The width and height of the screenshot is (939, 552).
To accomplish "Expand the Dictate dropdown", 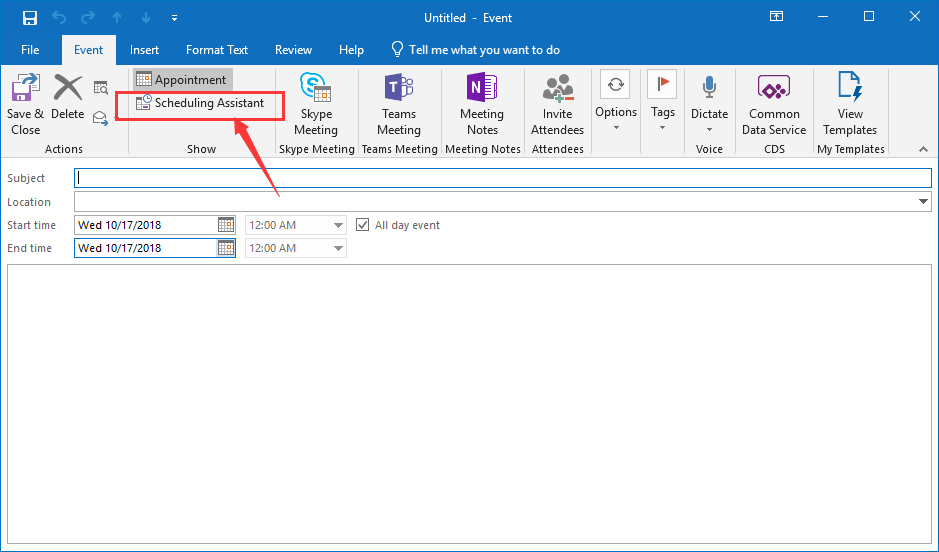I will 709,114.
